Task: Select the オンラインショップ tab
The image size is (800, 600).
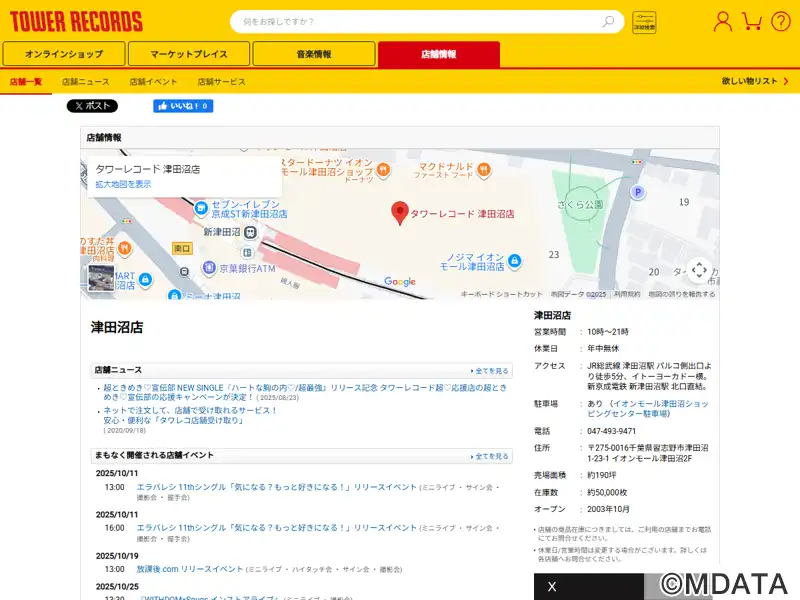Action: [64, 54]
